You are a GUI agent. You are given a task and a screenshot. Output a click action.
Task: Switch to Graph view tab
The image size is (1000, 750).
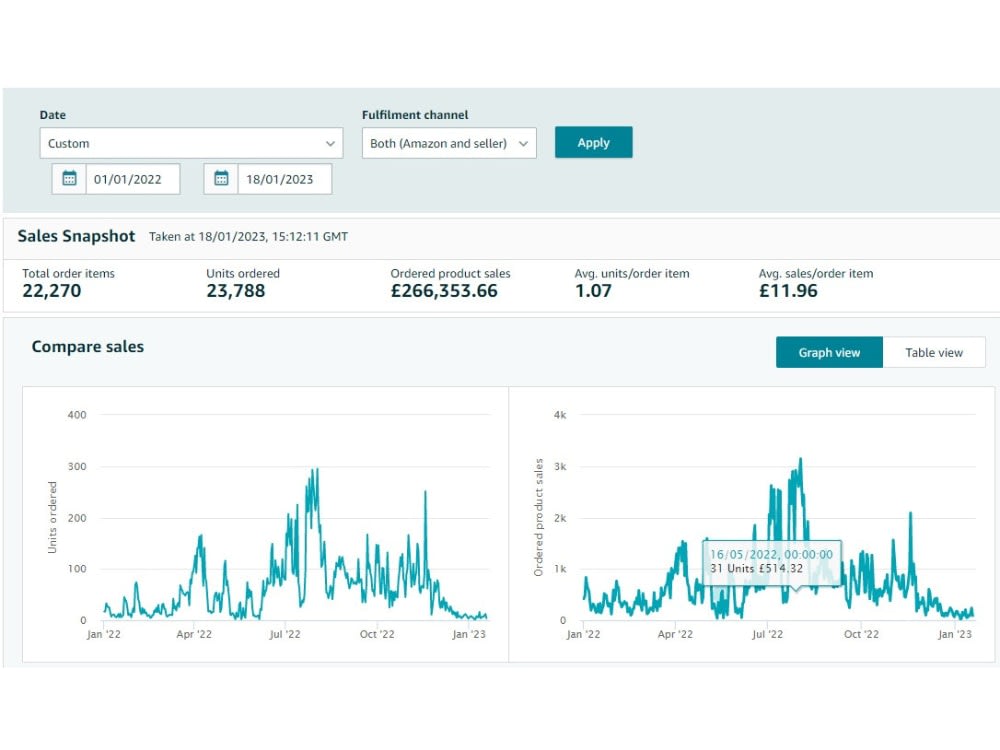click(829, 353)
